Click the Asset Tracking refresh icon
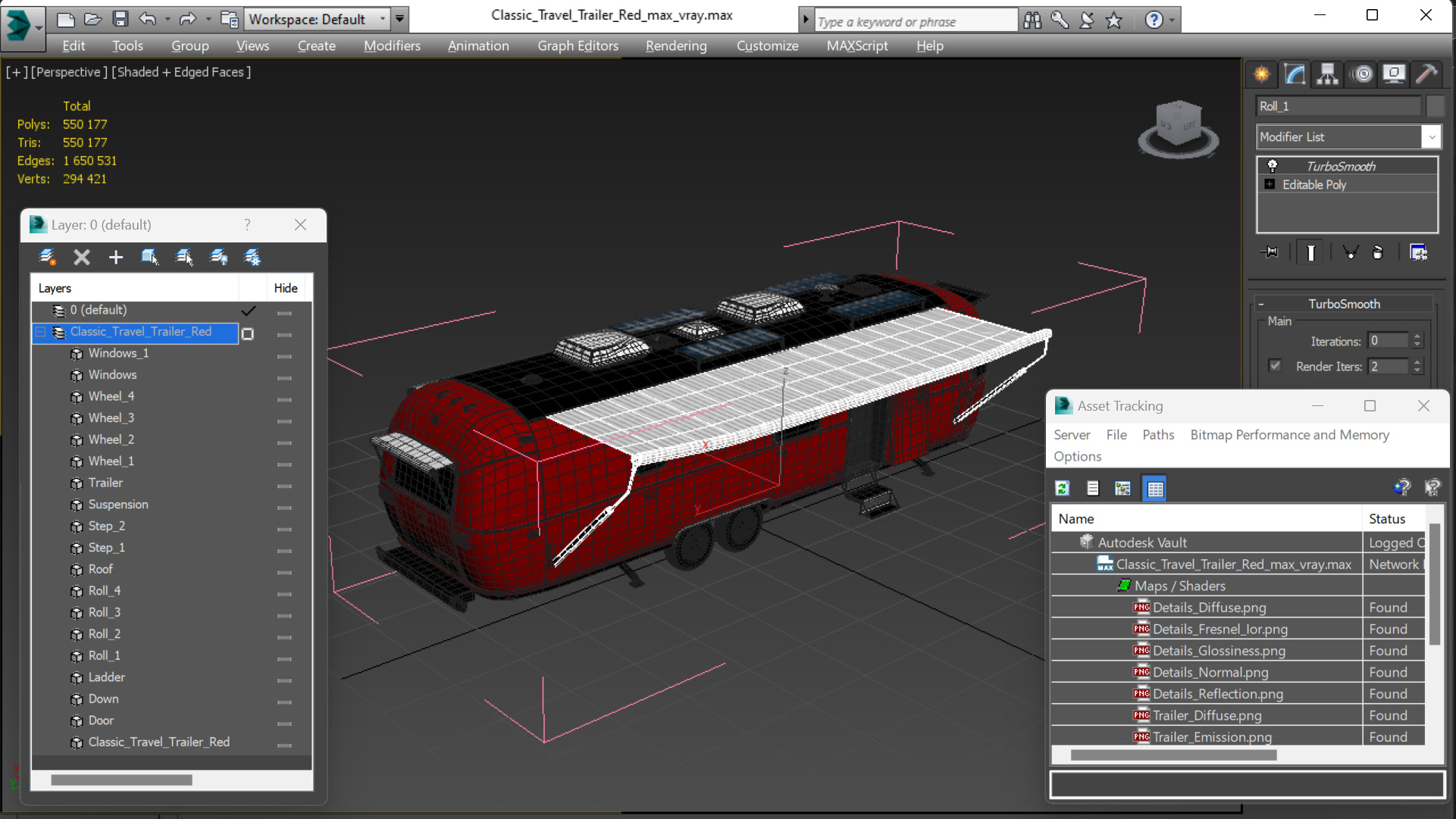Image resolution: width=1456 pixels, height=819 pixels. click(1063, 489)
